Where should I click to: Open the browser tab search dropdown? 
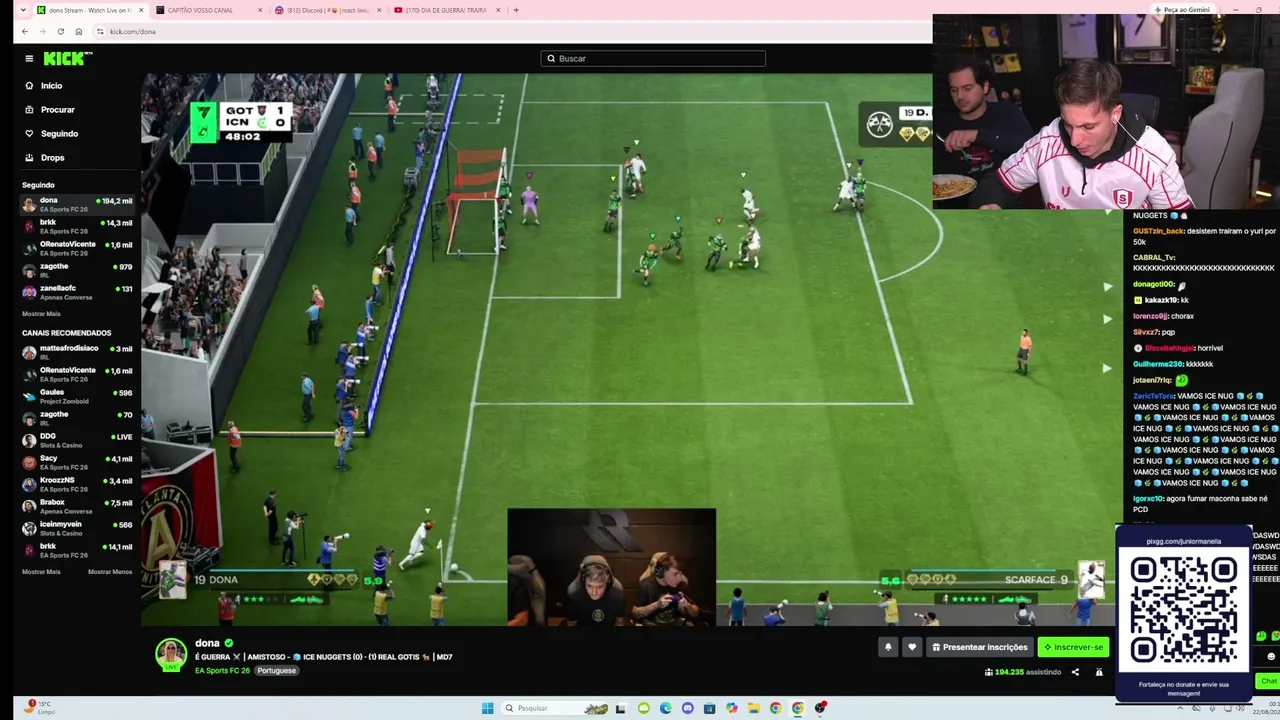(23, 10)
